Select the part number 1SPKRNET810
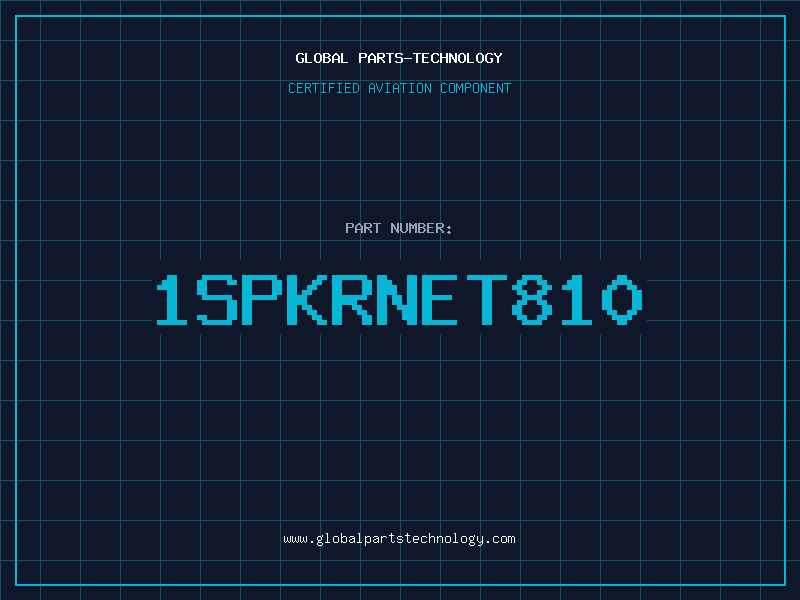800x600 pixels. tap(399, 299)
